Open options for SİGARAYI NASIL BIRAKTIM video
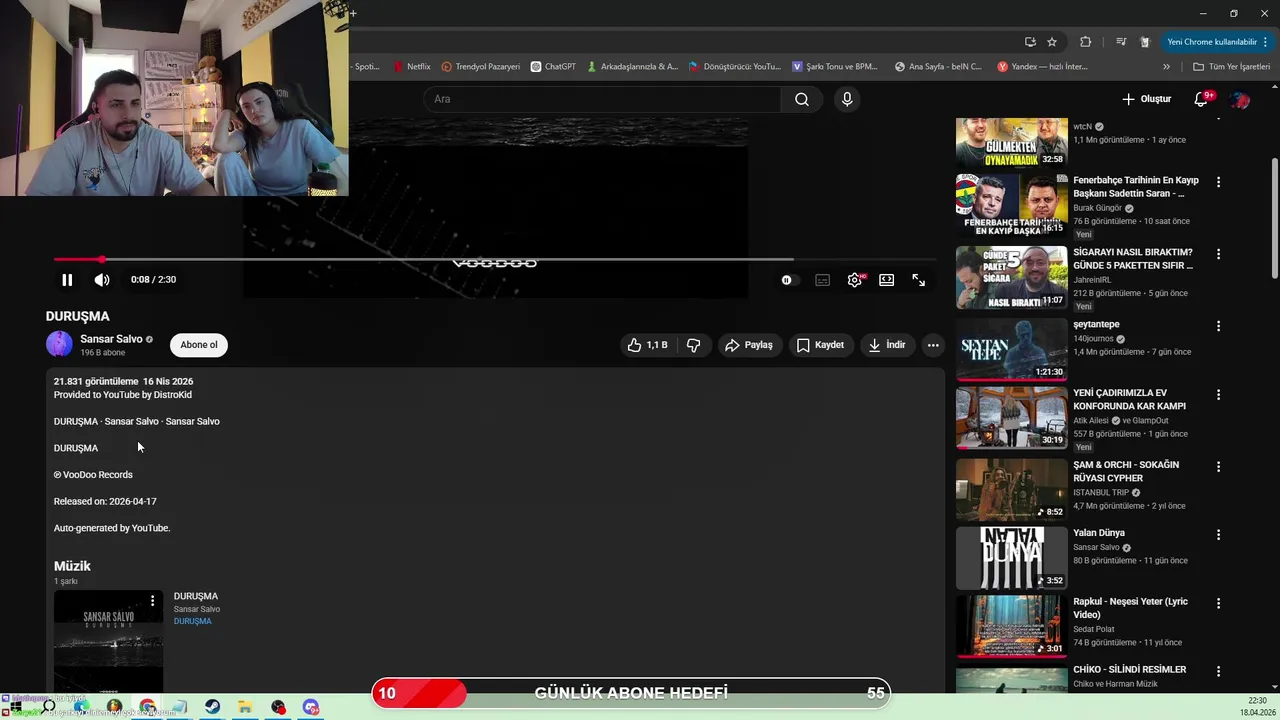This screenshot has width=1280, height=720. pyautogui.click(x=1218, y=254)
